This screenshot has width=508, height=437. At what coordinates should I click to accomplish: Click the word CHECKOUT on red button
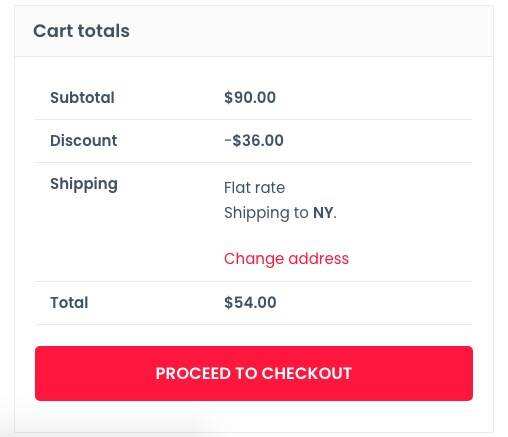[307, 373]
